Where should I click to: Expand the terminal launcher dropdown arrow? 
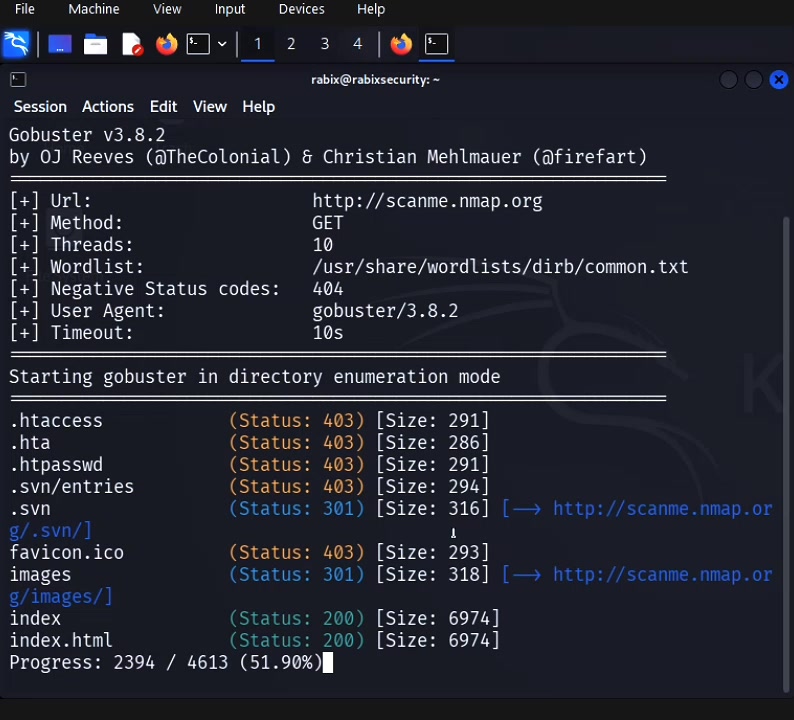click(222, 44)
